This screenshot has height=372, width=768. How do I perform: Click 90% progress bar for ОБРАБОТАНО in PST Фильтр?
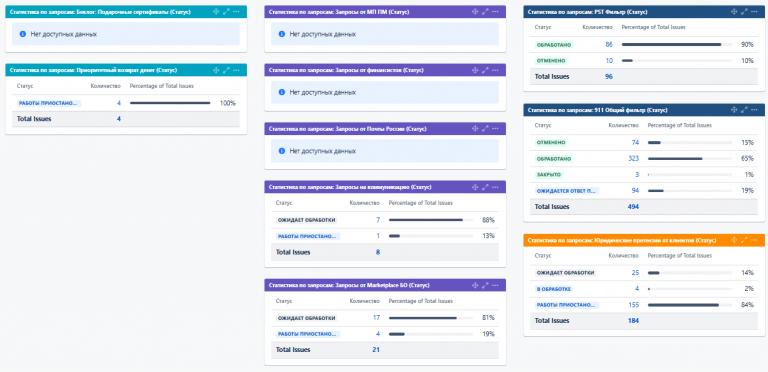pos(676,45)
